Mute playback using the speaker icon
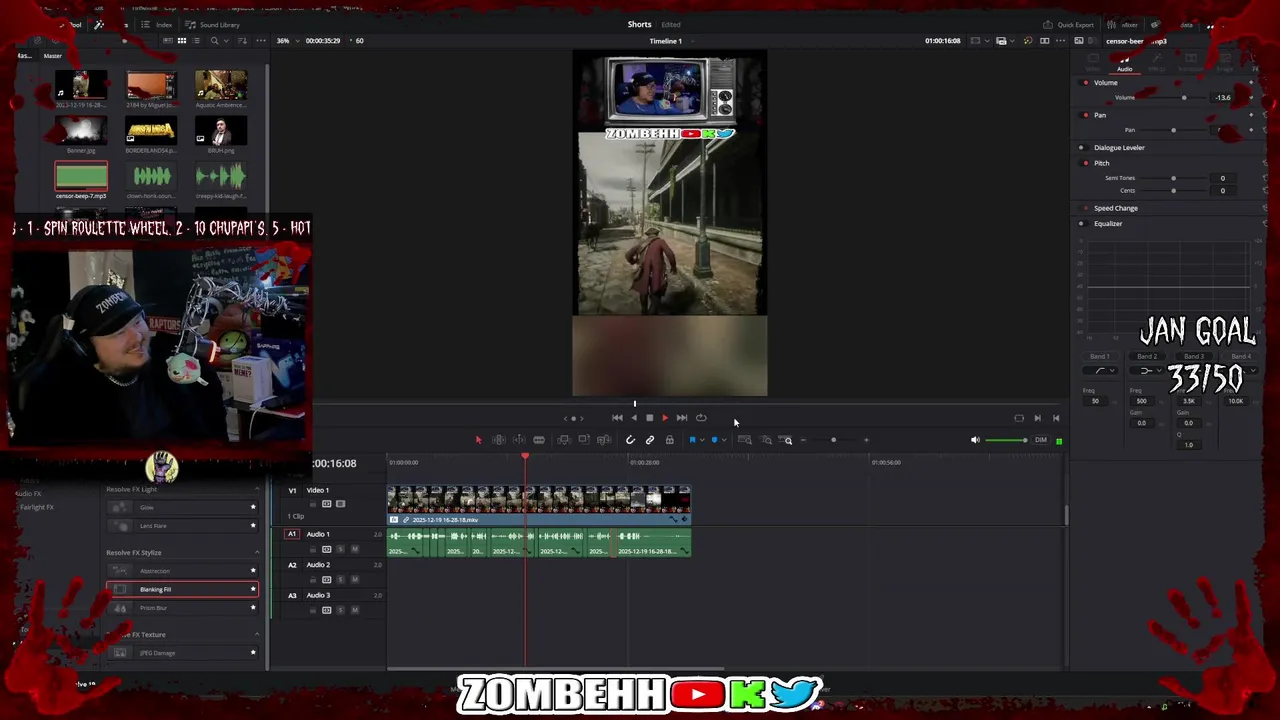The height and width of the screenshot is (720, 1280). point(975,440)
